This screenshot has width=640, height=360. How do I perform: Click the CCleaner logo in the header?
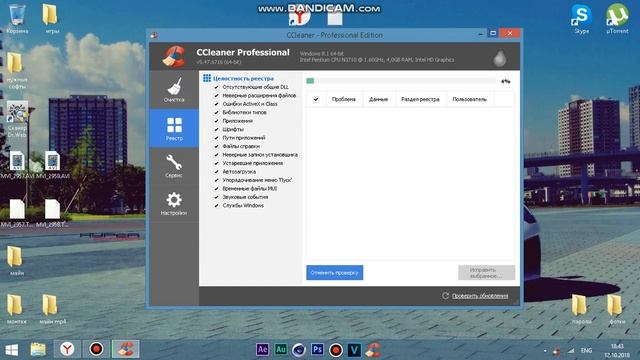pyautogui.click(x=174, y=56)
